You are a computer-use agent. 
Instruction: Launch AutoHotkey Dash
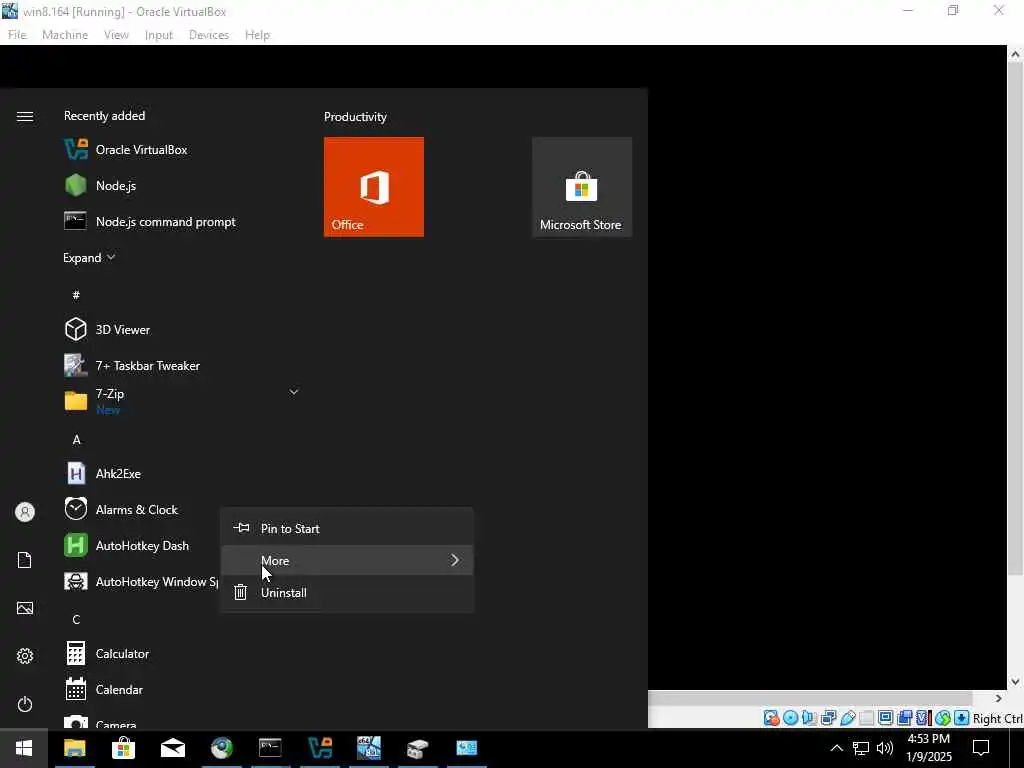(127, 545)
